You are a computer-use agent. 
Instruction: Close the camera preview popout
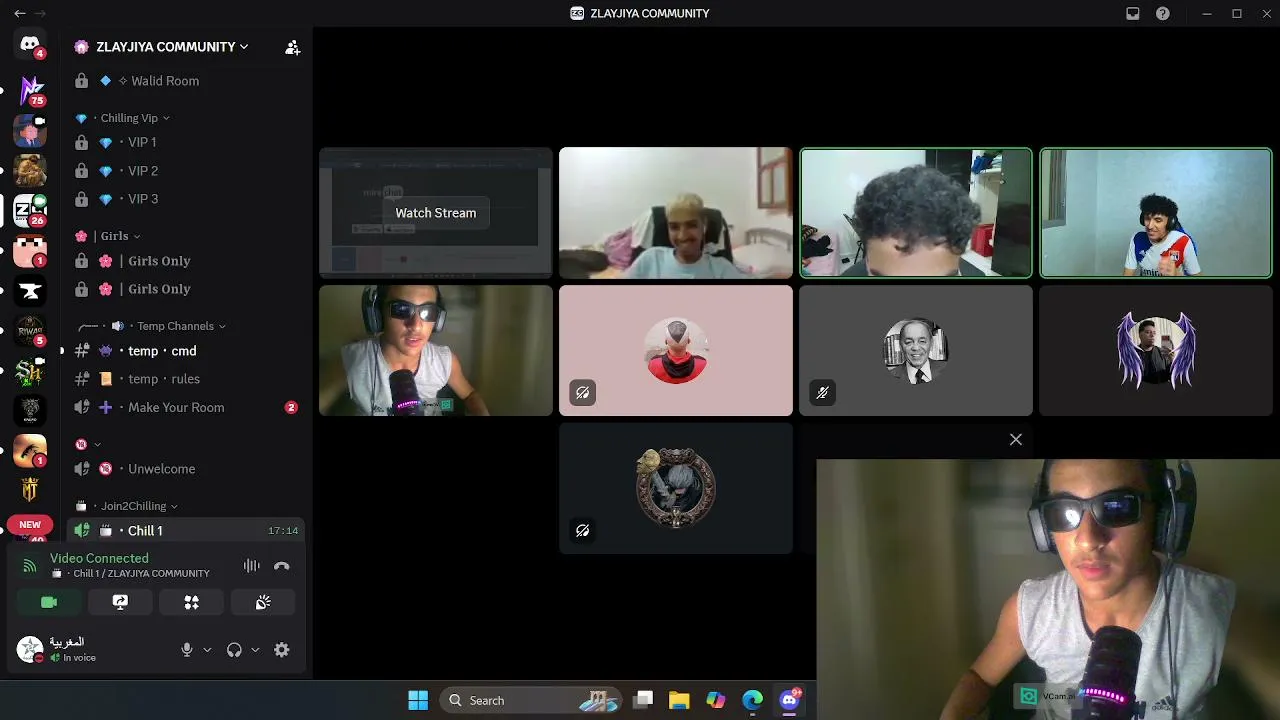point(1016,440)
